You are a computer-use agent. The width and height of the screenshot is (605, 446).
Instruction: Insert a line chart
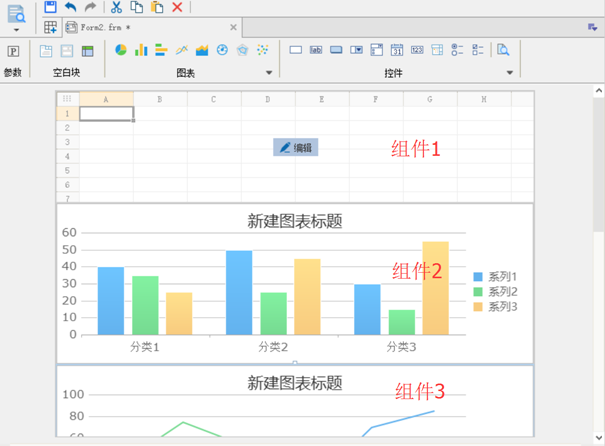pyautogui.click(x=182, y=50)
